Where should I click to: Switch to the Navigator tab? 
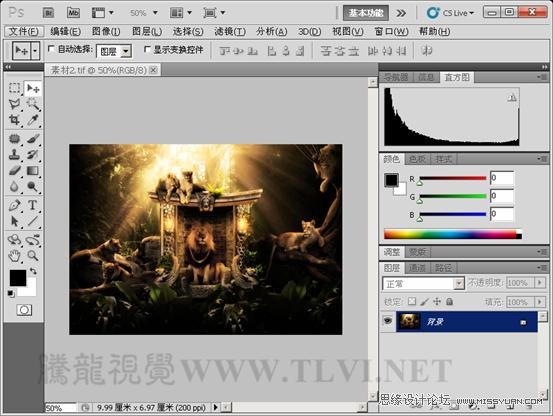pos(396,77)
